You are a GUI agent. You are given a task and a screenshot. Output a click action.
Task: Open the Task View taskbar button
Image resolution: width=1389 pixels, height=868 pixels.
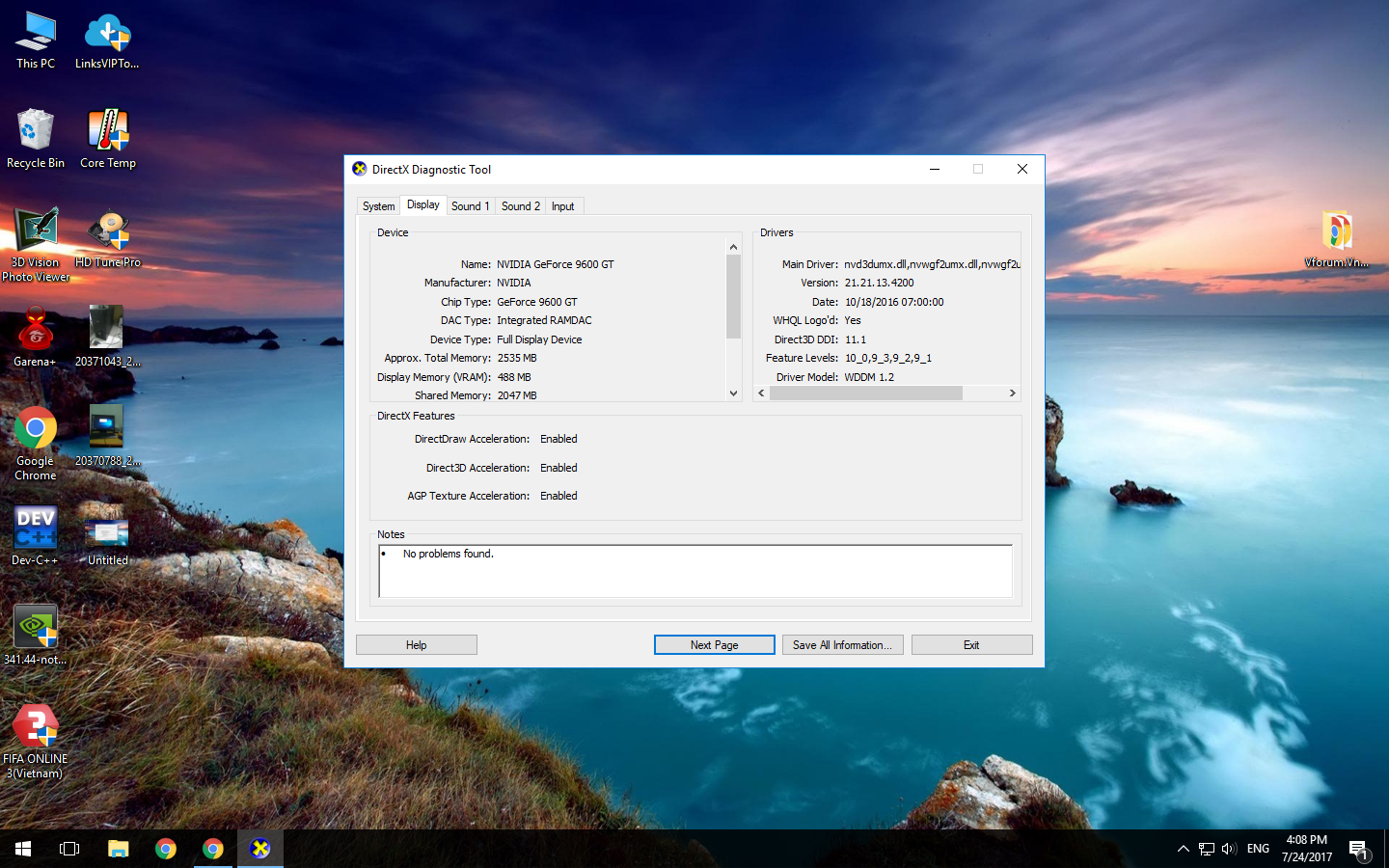(69, 849)
